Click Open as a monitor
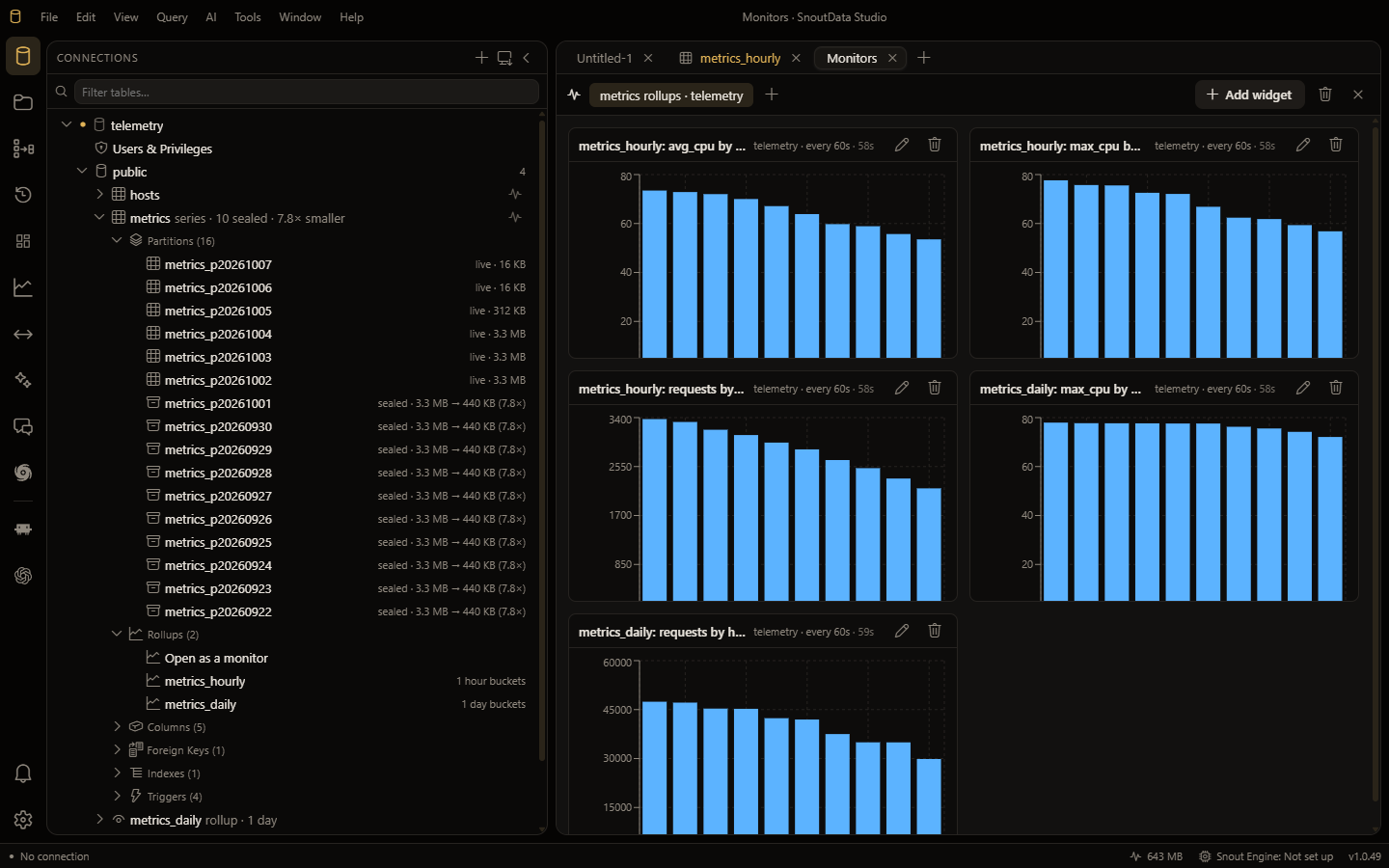Image resolution: width=1389 pixels, height=868 pixels. point(216,658)
